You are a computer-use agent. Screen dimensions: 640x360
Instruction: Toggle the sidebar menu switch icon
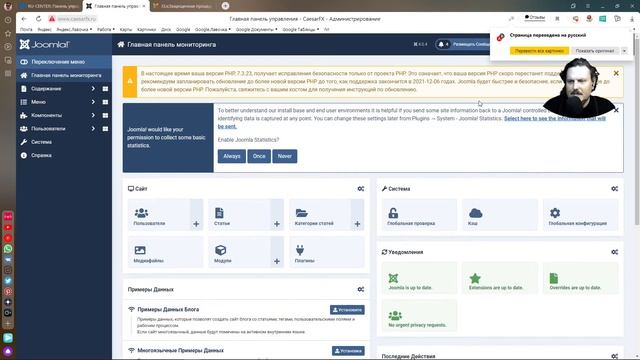tap(24, 62)
